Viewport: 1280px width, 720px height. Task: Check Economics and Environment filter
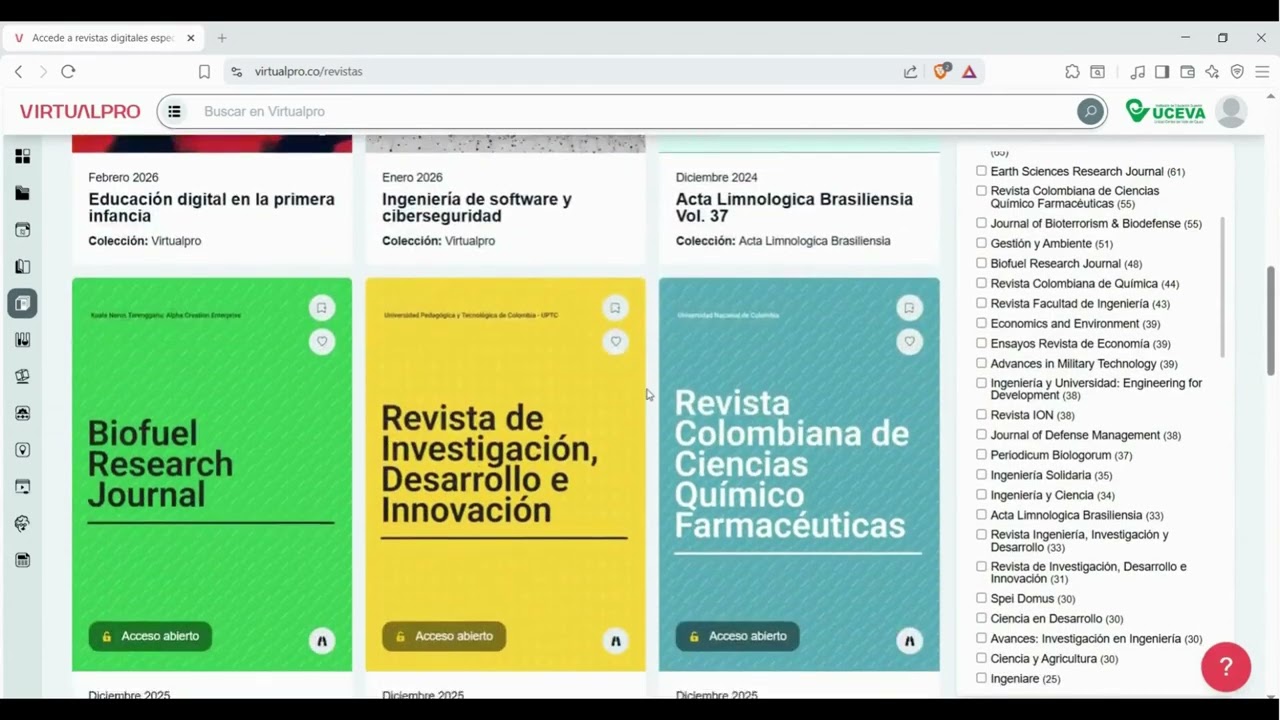tap(981, 323)
